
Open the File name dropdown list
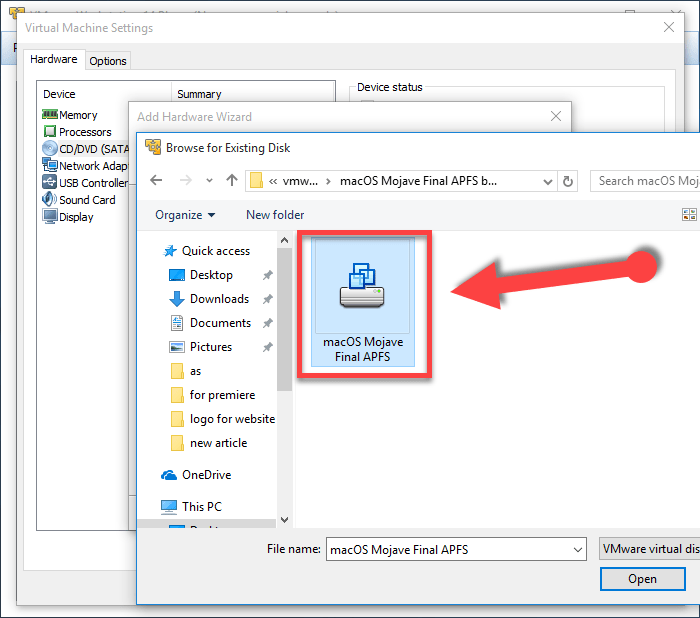[577, 549]
